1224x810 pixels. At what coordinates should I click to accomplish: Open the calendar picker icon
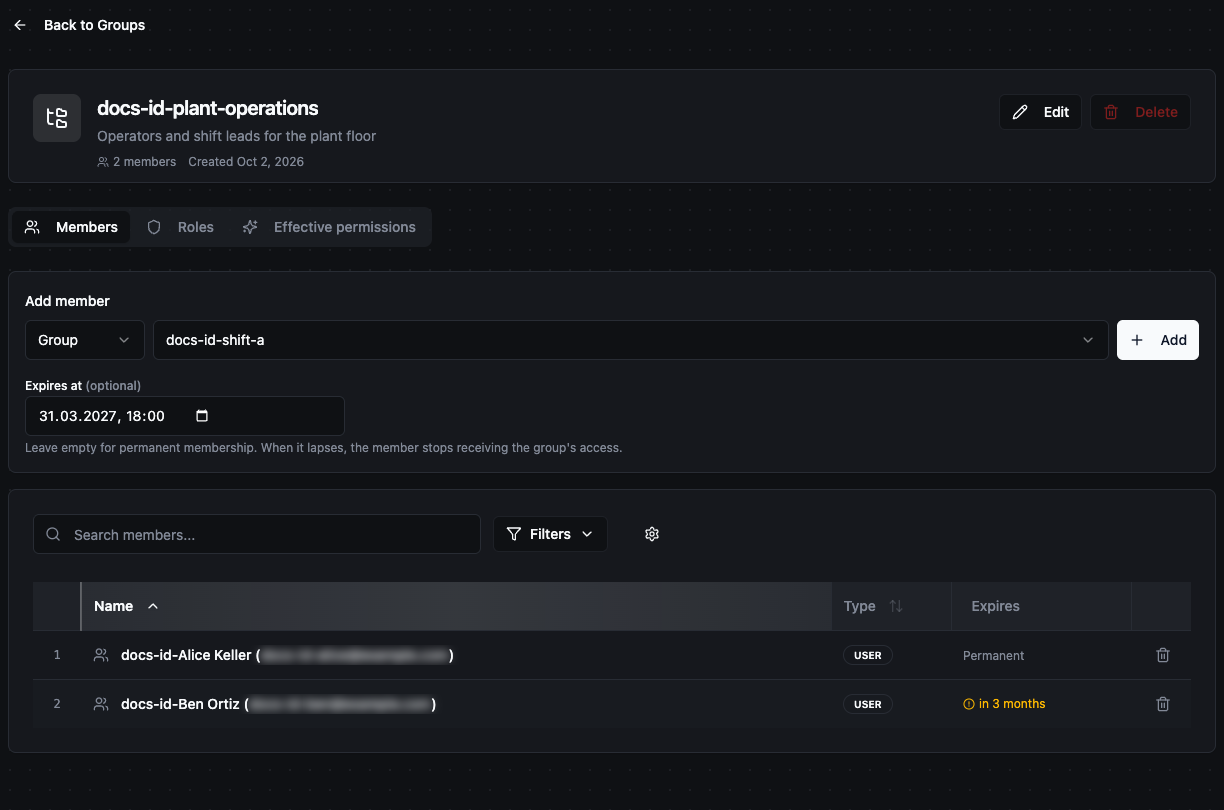(202, 416)
